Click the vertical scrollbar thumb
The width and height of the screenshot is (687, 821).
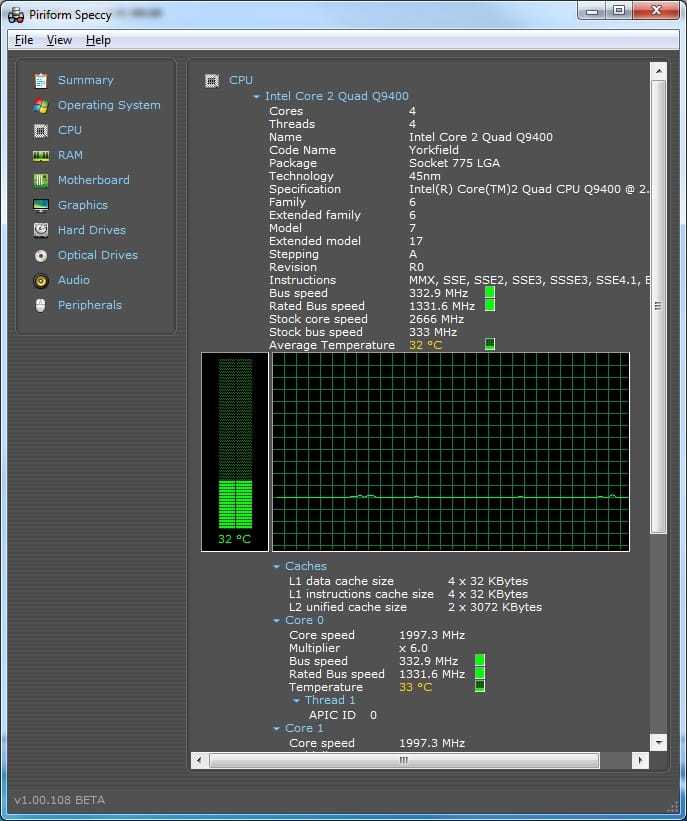pos(659,306)
